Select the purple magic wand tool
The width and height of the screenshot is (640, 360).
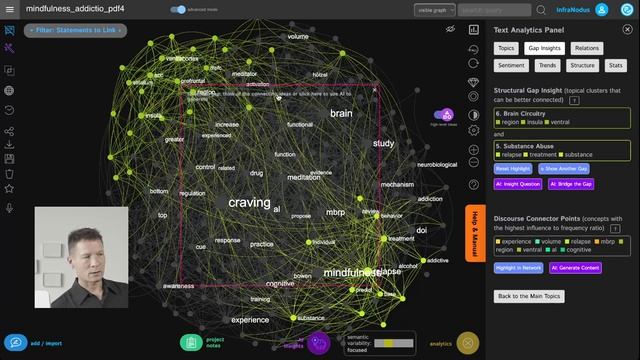coord(9,48)
